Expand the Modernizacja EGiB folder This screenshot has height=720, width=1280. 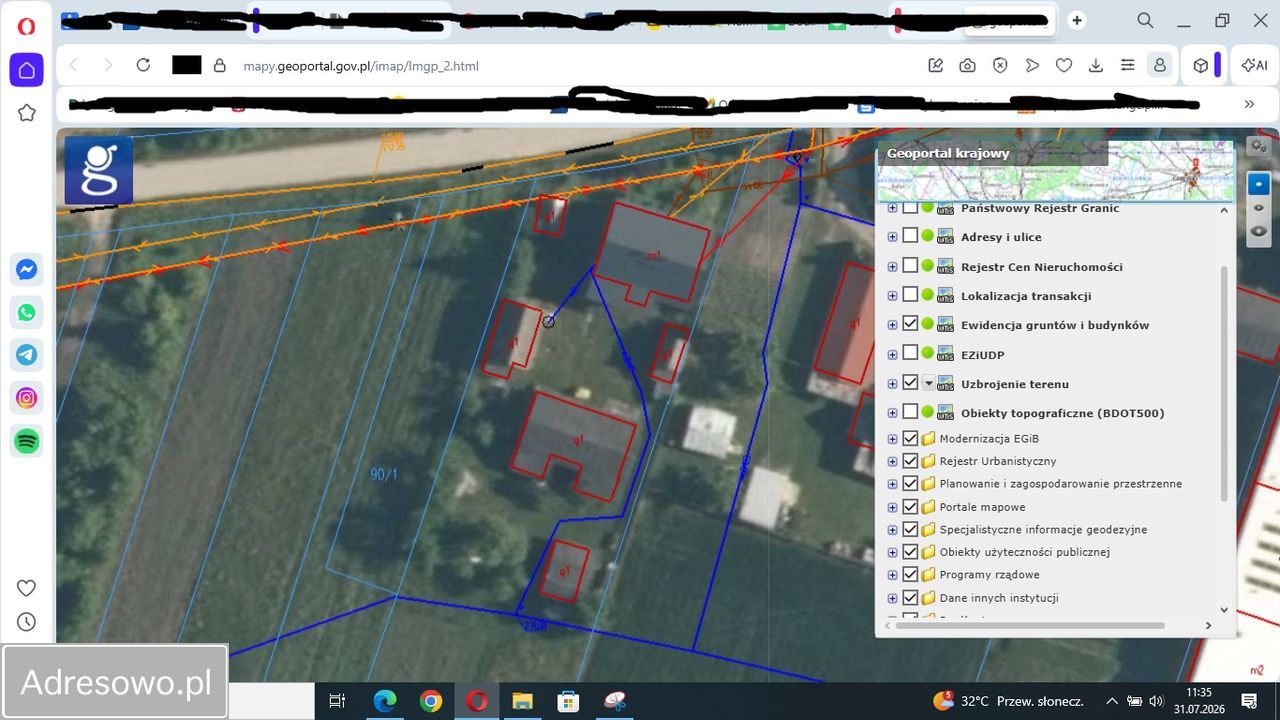893,439
